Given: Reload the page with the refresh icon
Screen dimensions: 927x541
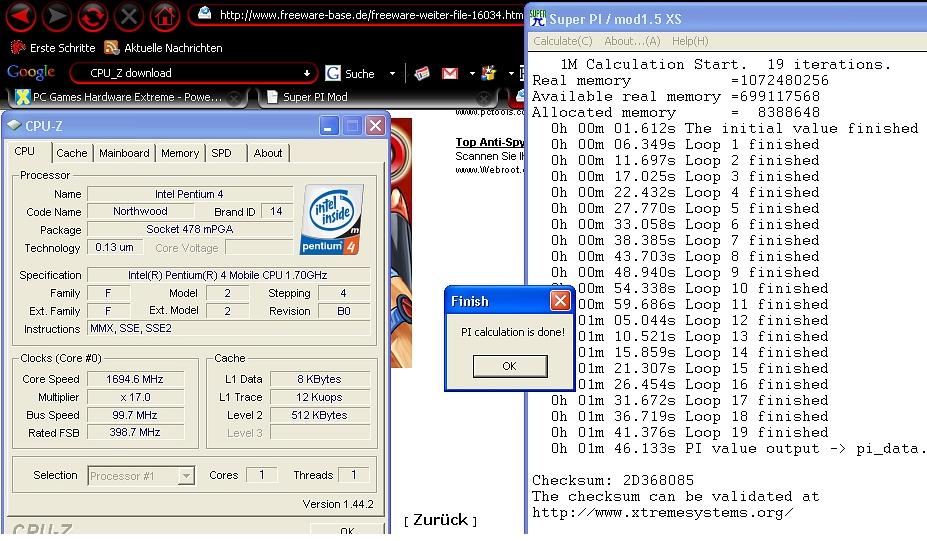Looking at the screenshot, I should tap(93, 16).
